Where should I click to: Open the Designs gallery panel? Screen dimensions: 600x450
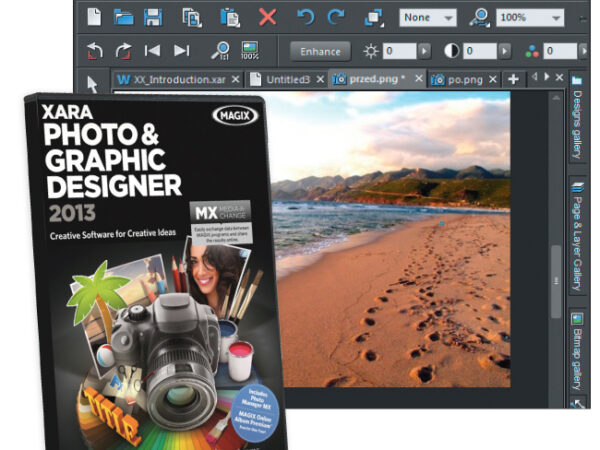click(578, 124)
